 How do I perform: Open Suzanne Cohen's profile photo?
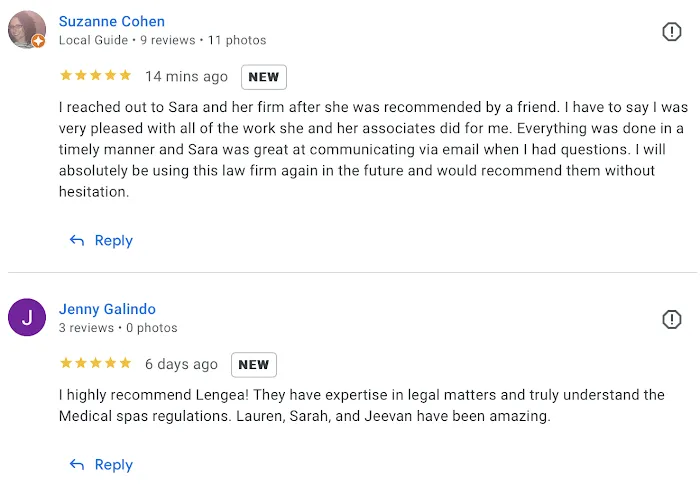click(x=25, y=29)
